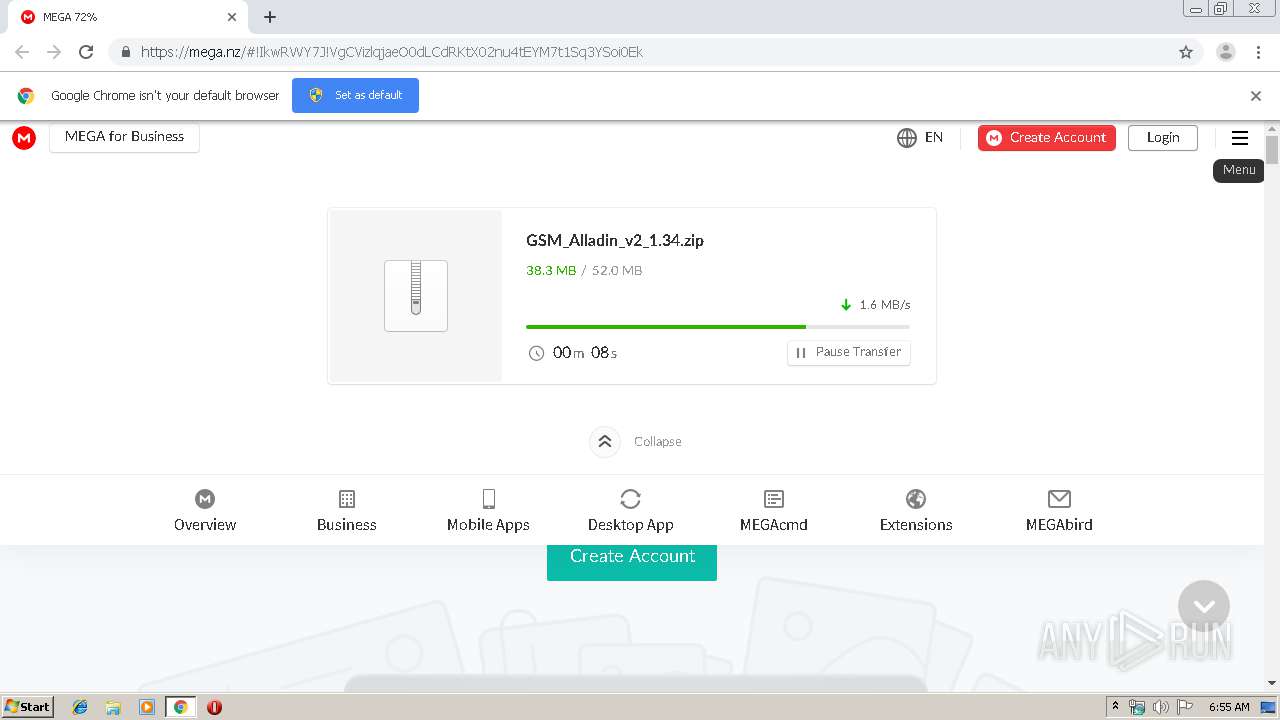Open the Windows Start menu
The image size is (1280, 720).
click(28, 706)
